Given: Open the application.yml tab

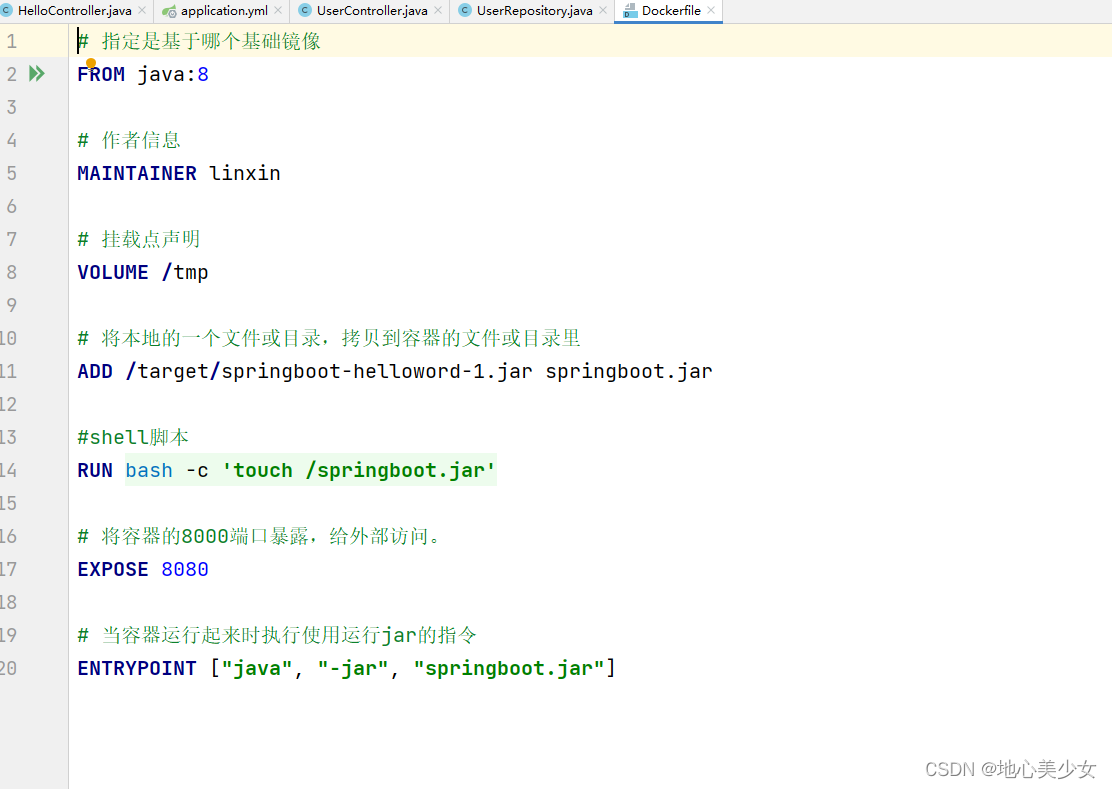Looking at the screenshot, I should pyautogui.click(x=224, y=11).
